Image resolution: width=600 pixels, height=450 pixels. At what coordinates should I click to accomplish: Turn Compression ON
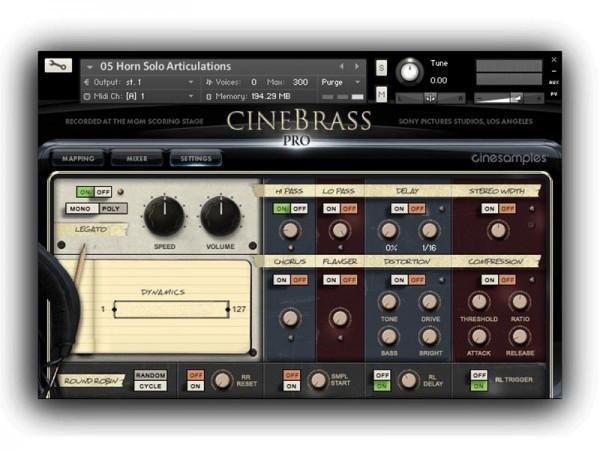tap(489, 280)
